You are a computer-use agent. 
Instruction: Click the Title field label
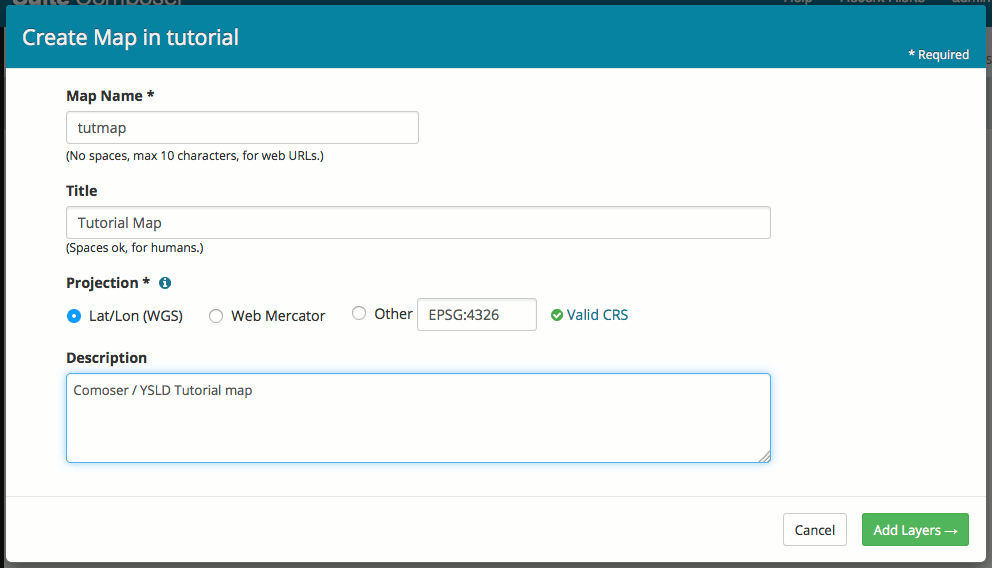point(82,191)
